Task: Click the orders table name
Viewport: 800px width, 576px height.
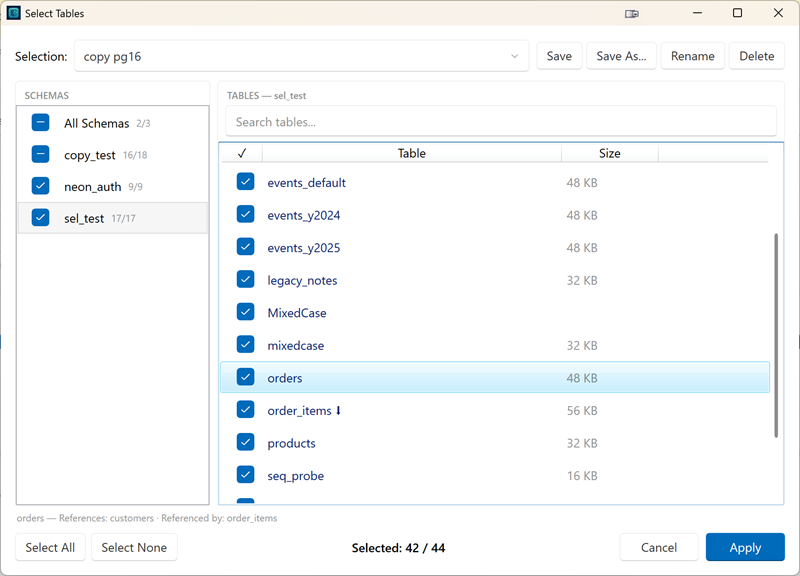Action: pyautogui.click(x=285, y=378)
